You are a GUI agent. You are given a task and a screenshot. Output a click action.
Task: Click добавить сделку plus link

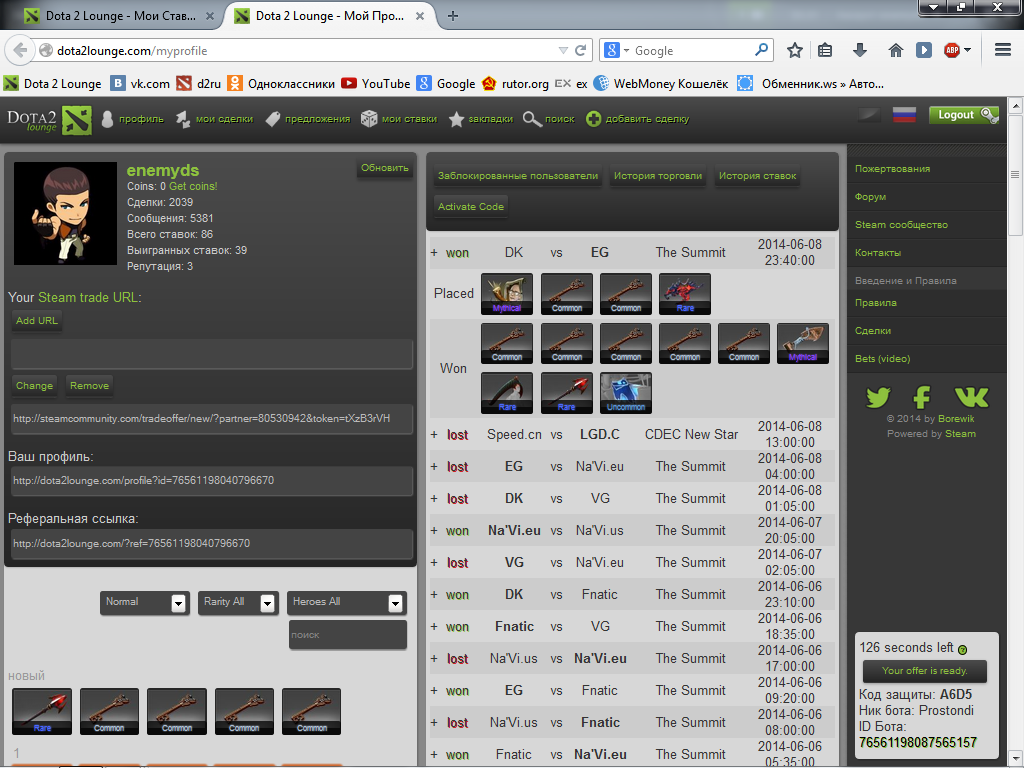coord(637,119)
